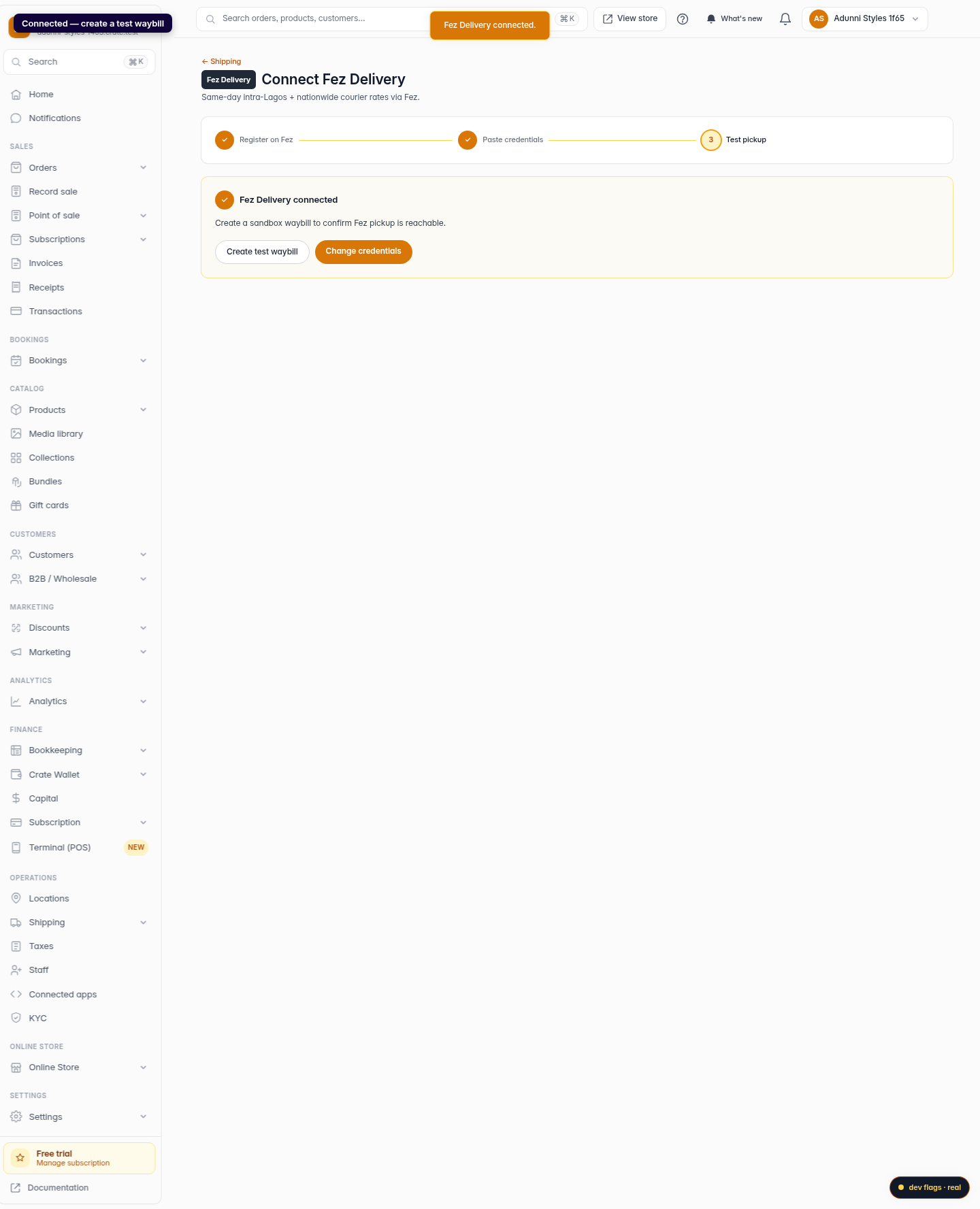The image size is (980, 1209).
Task: Click the Media library image icon
Action: [16, 434]
